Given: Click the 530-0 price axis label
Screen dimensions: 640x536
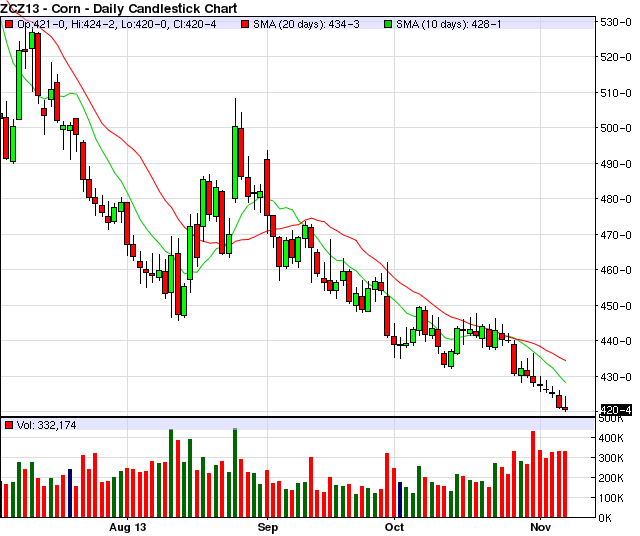Looking at the screenshot, I should [x=616, y=22].
